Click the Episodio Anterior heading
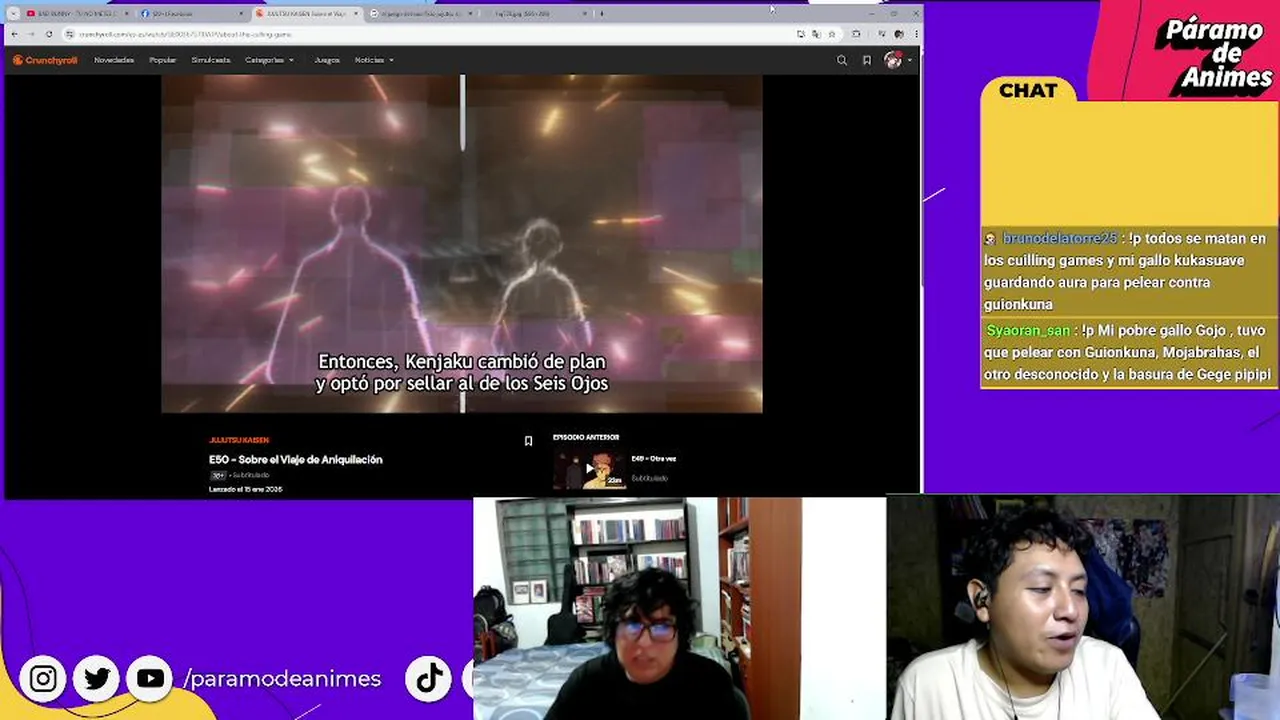Image resolution: width=1280 pixels, height=720 pixels. [x=586, y=437]
